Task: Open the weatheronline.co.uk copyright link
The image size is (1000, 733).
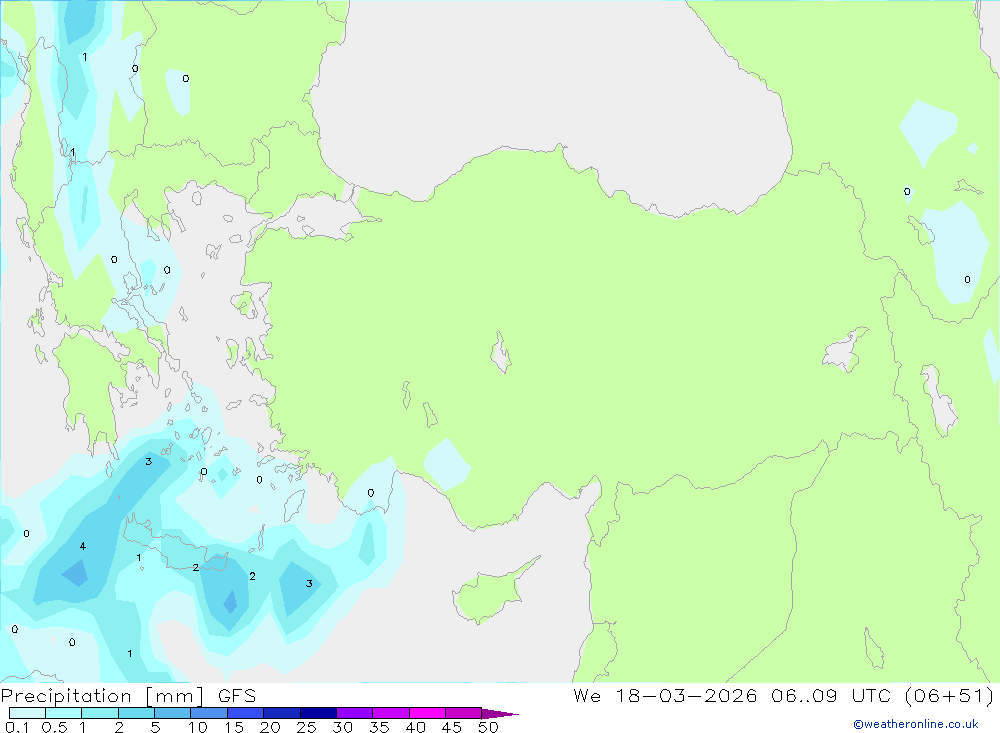Action: (916, 724)
